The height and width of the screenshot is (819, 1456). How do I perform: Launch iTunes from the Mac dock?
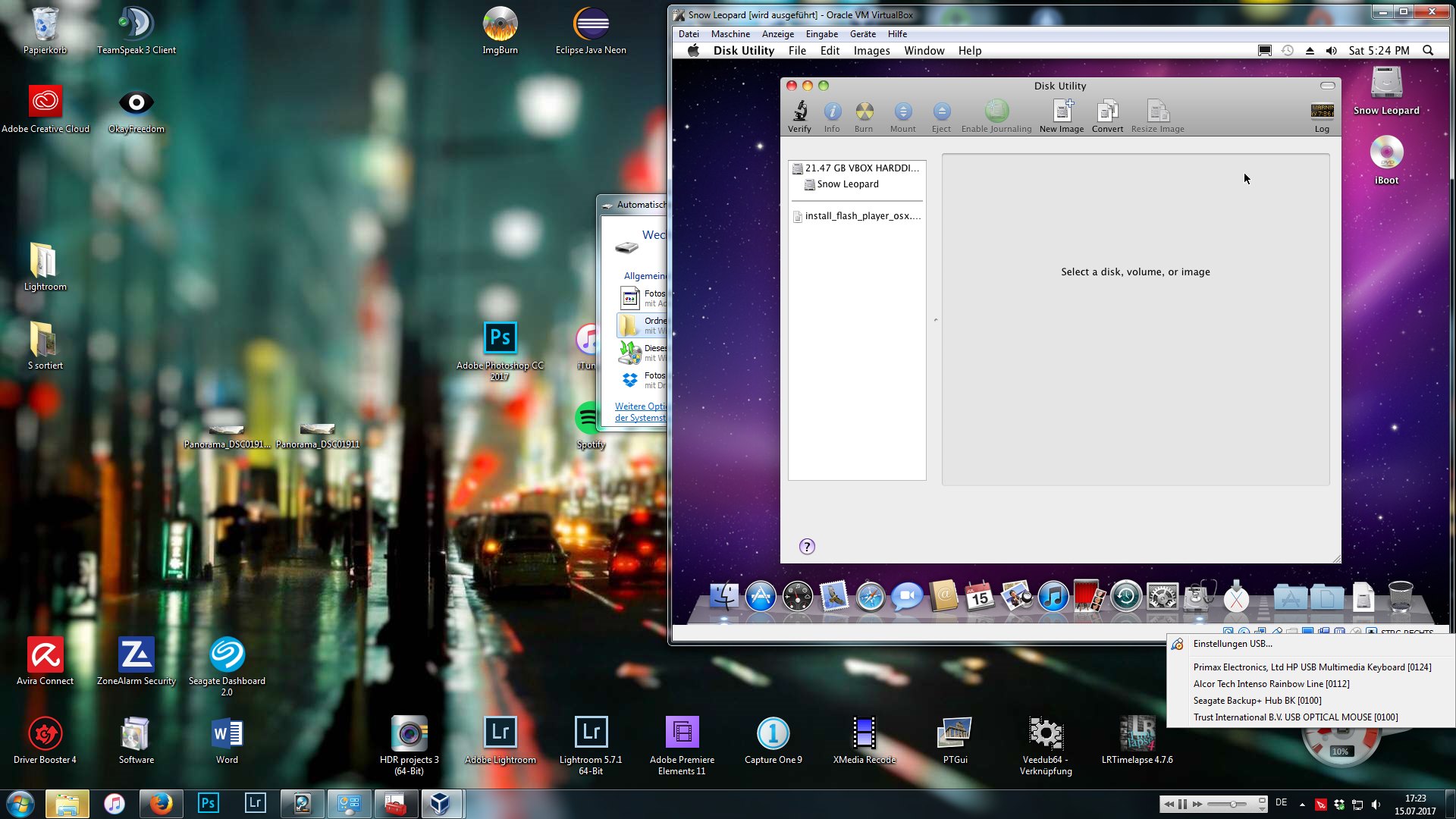[x=1053, y=598]
